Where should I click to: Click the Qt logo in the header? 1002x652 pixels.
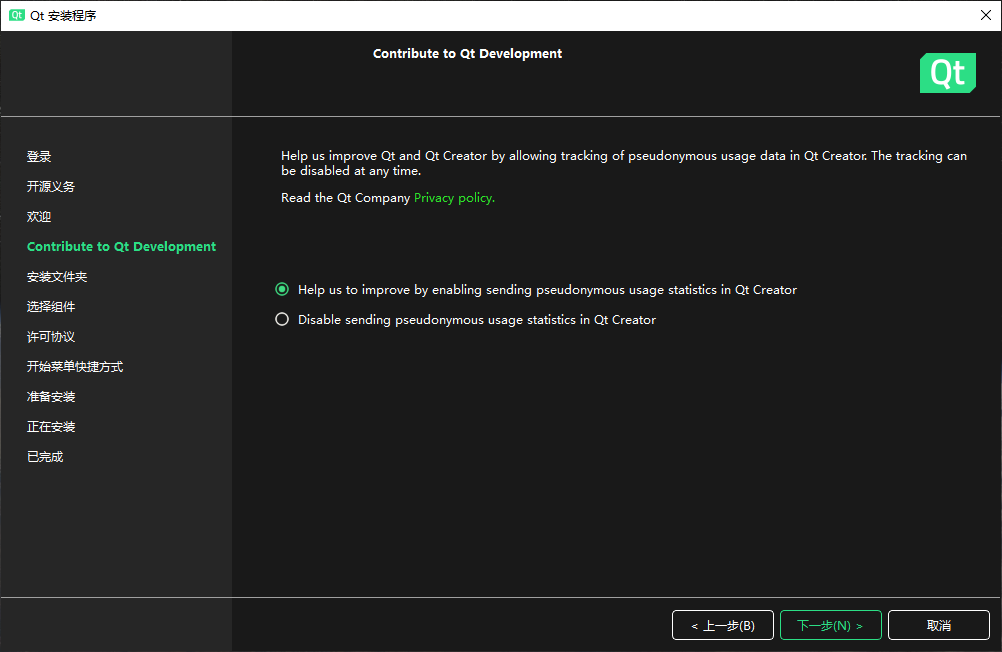click(x=947, y=73)
